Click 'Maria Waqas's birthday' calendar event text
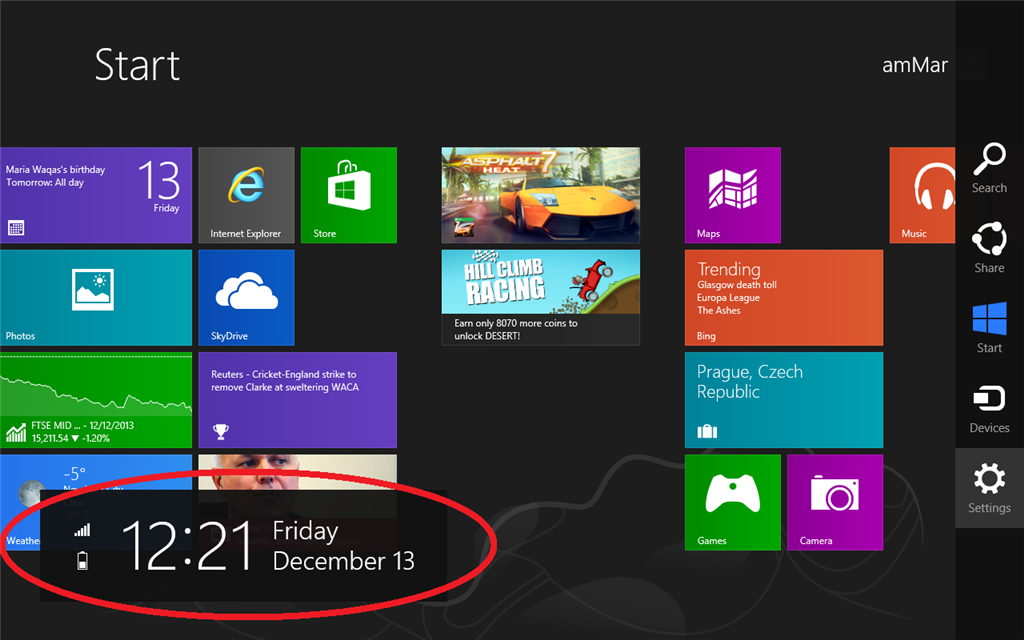The width and height of the screenshot is (1024, 640). [56, 169]
